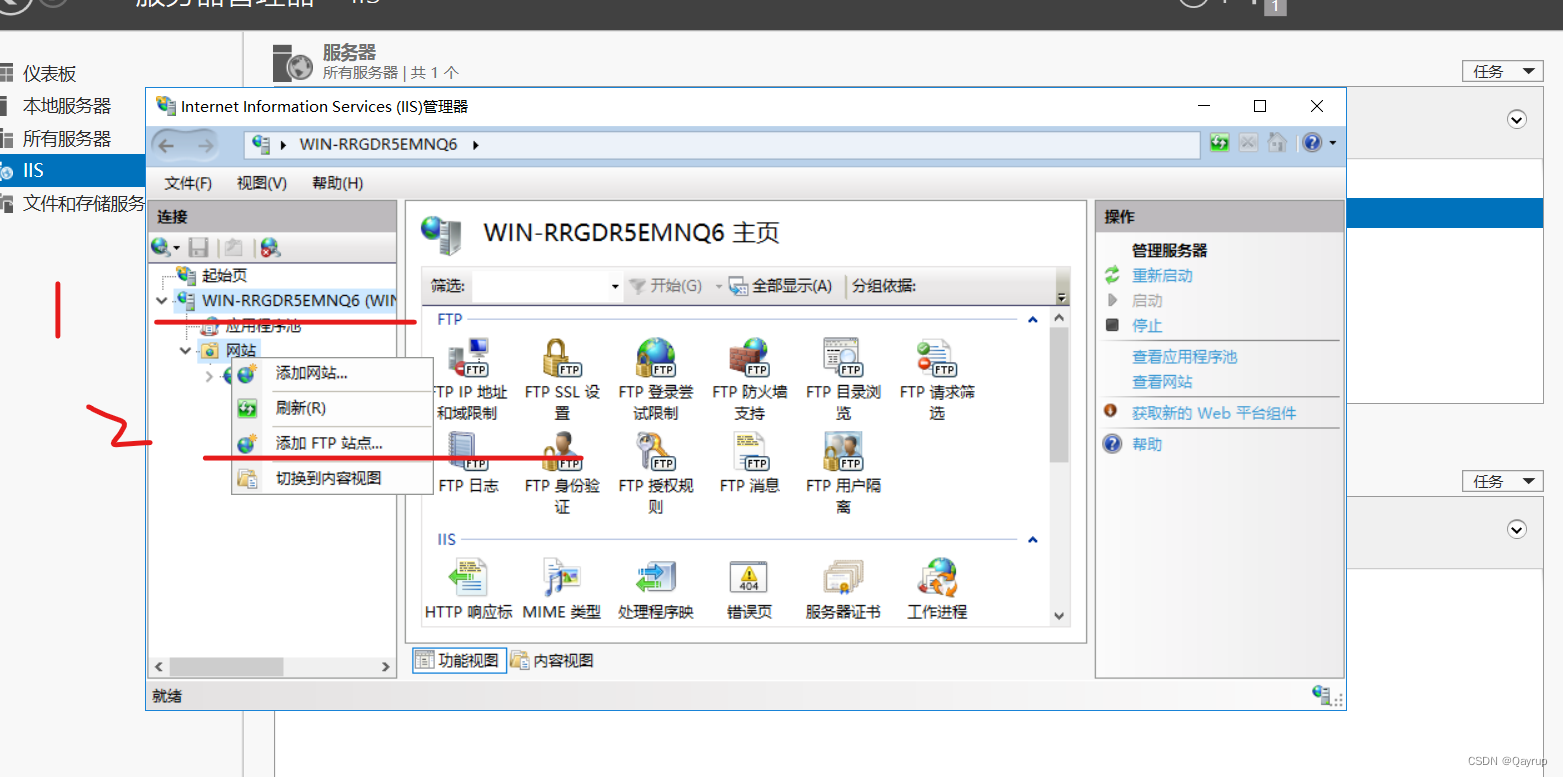
Task: Click the forward navigation arrow in IIS Manager
Action: [205, 145]
